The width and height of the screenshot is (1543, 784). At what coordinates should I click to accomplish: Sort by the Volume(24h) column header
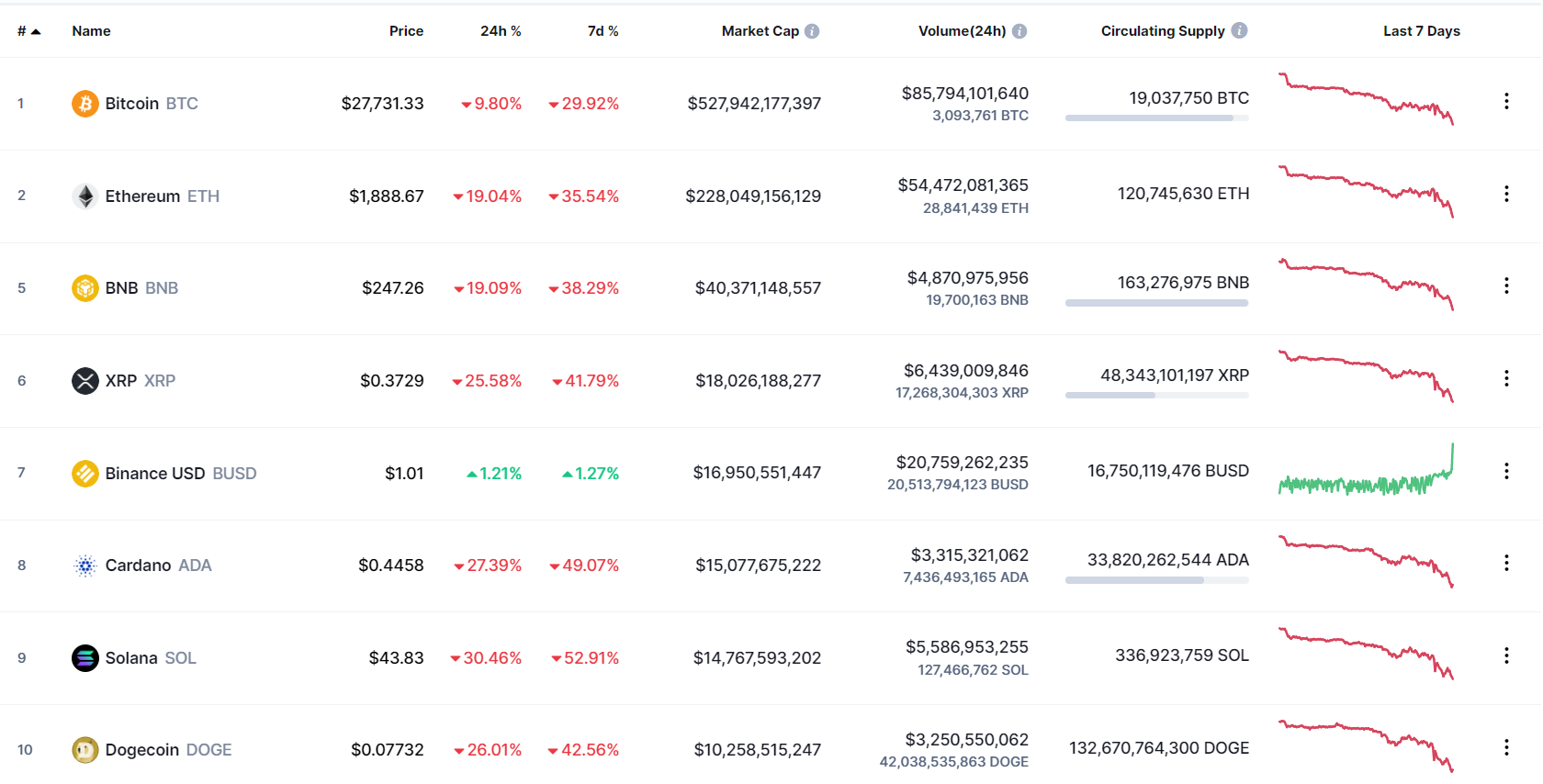pos(962,31)
